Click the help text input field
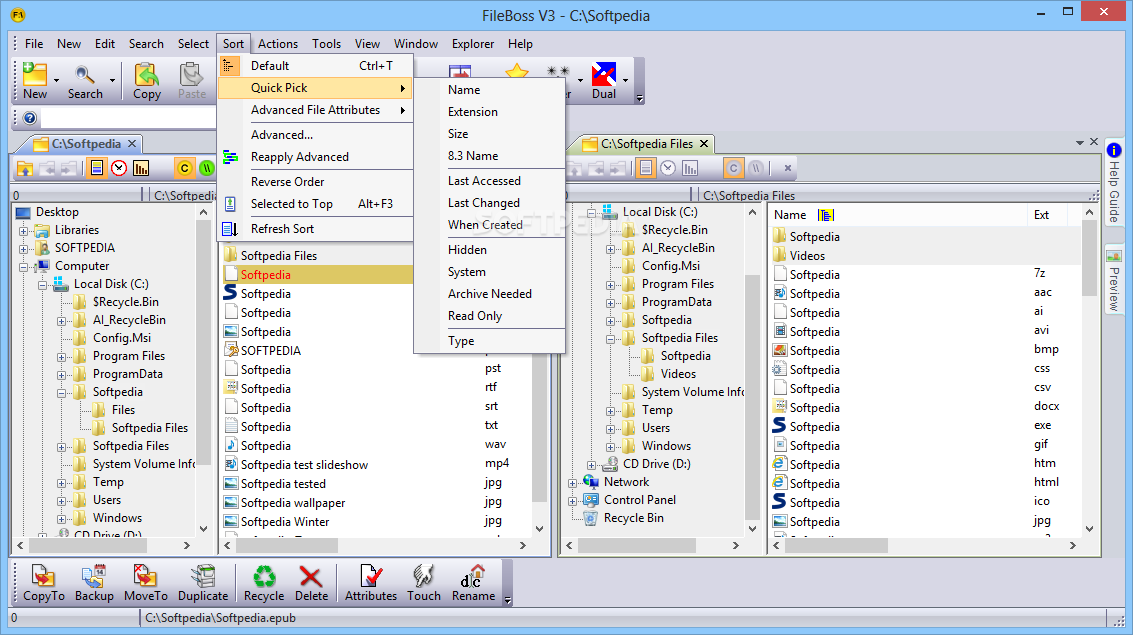This screenshot has width=1133, height=635. coord(128,118)
